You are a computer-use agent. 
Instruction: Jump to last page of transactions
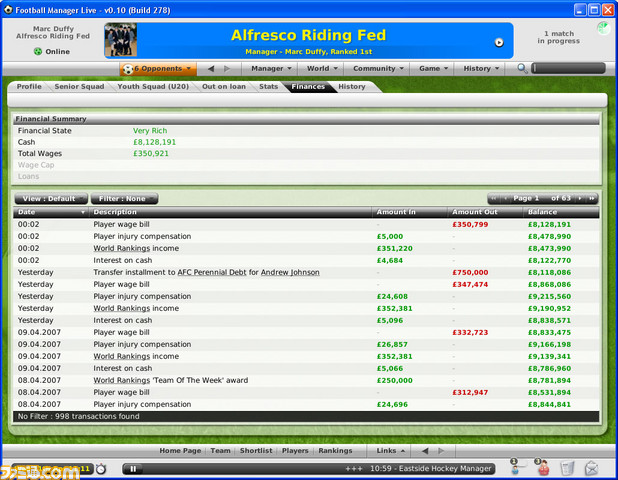tap(591, 199)
